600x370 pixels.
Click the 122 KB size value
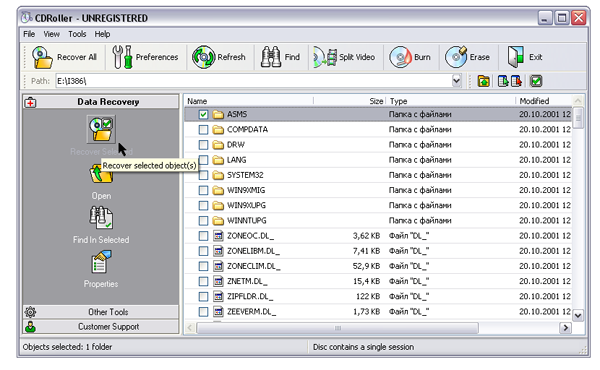pyautogui.click(x=368, y=297)
